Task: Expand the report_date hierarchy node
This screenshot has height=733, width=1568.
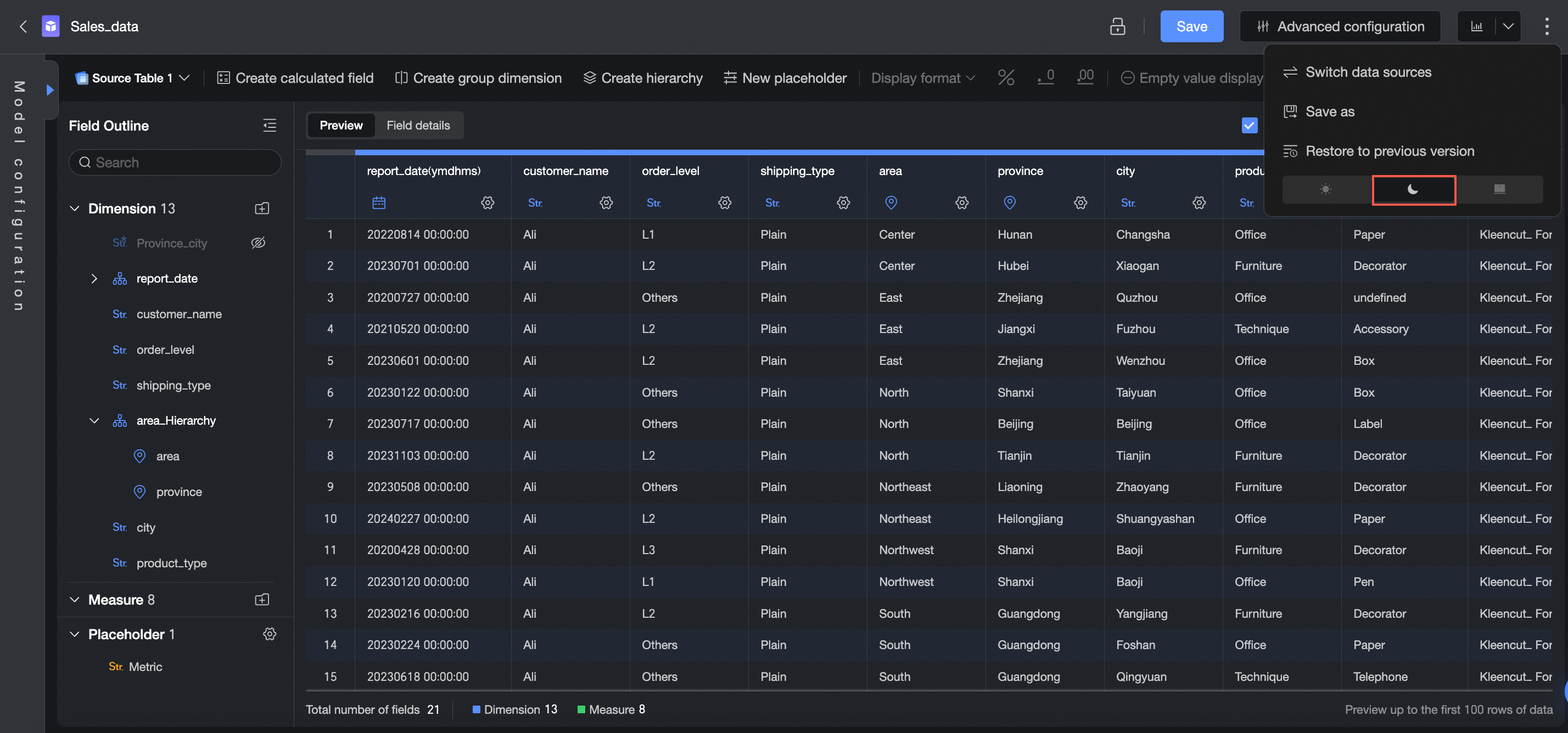Action: pyautogui.click(x=94, y=279)
